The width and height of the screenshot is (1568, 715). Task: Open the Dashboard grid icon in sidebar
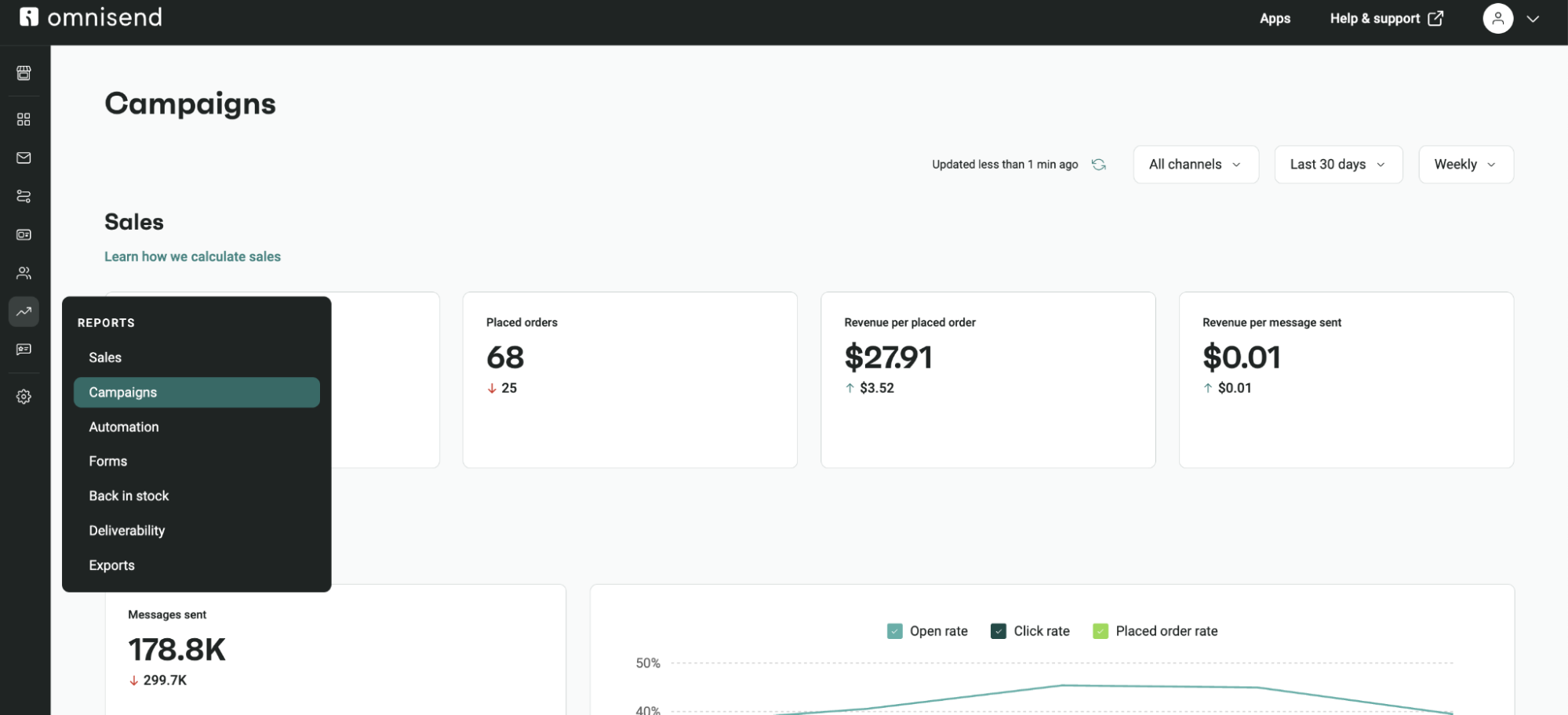click(x=24, y=119)
